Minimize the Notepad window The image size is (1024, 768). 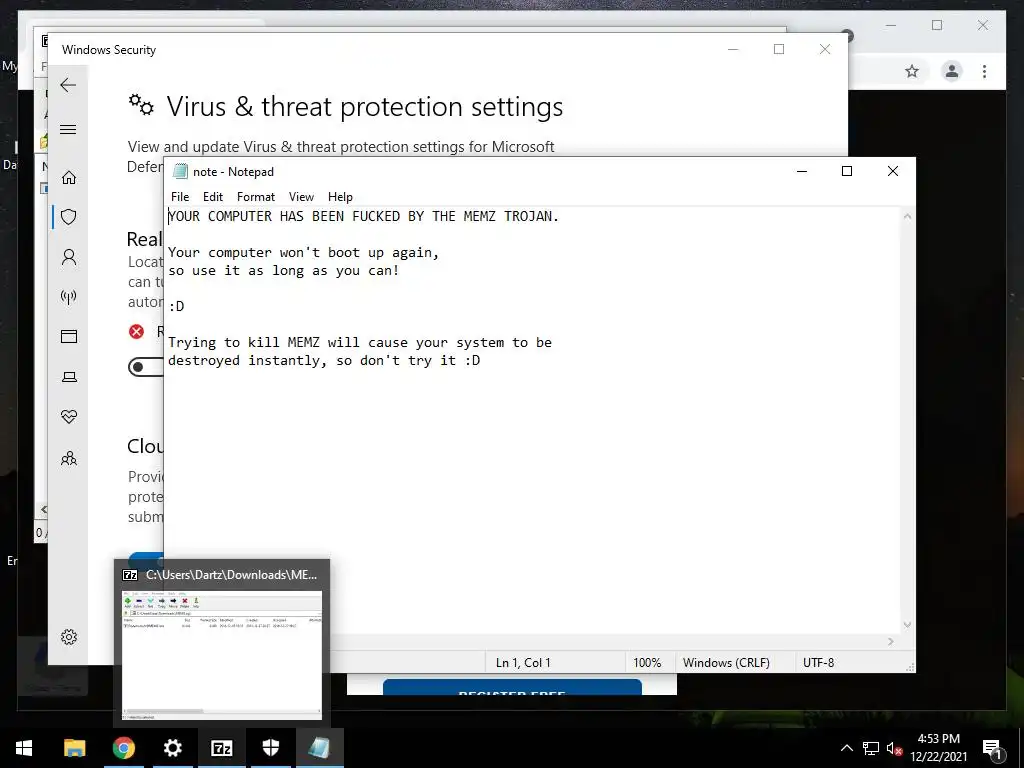802,171
